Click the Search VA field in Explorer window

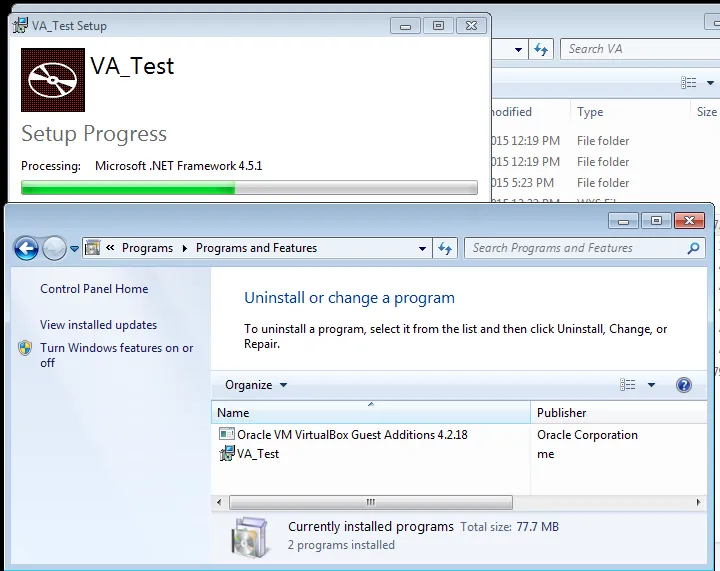point(640,49)
